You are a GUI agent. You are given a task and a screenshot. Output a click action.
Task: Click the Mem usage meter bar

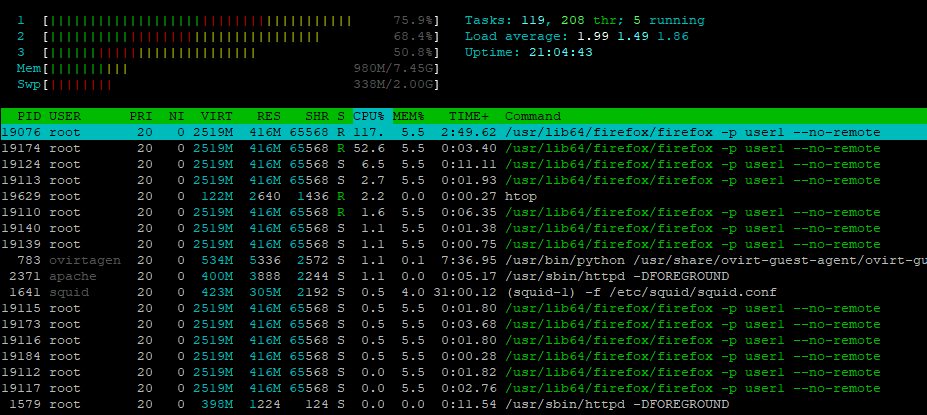pos(240,68)
